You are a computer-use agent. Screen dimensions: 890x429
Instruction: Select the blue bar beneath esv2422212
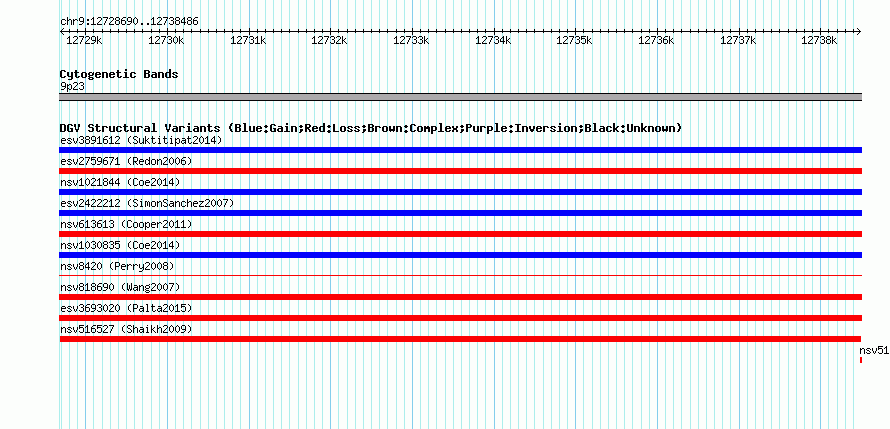(460, 213)
